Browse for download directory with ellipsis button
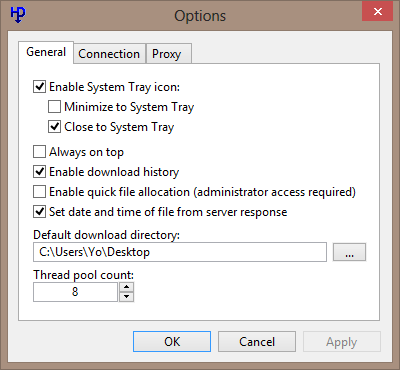The height and width of the screenshot is (370, 400). click(x=349, y=252)
